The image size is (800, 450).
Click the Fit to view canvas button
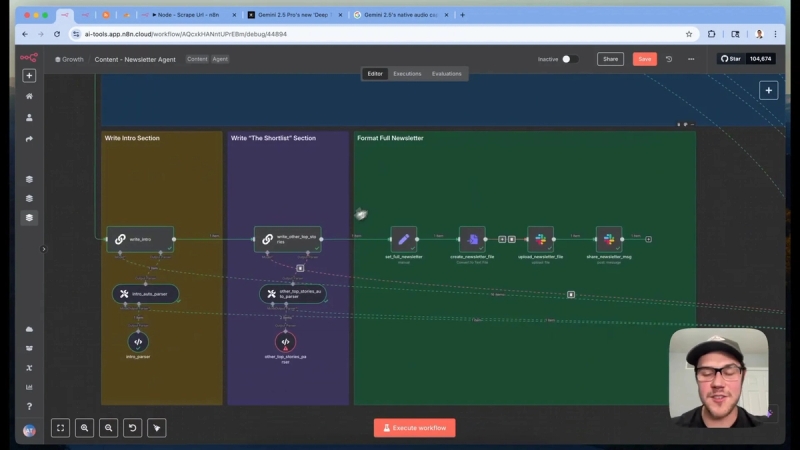(61, 428)
